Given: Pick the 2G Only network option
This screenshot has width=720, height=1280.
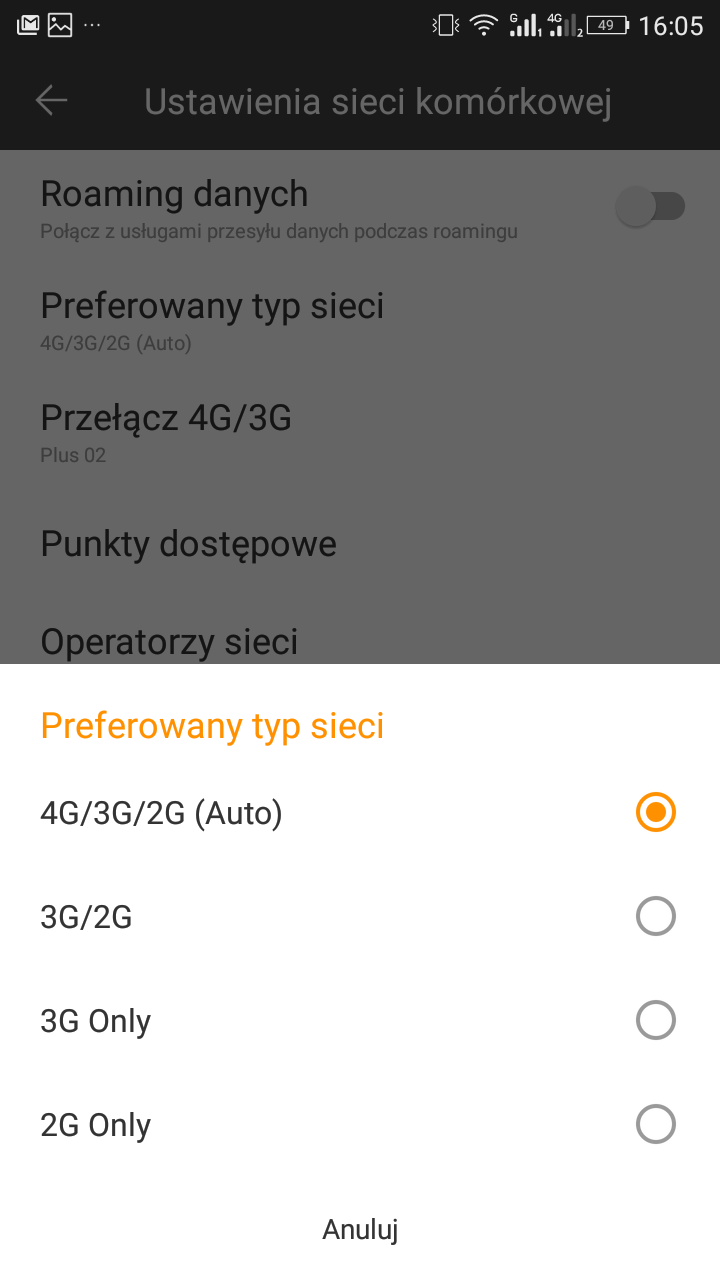Looking at the screenshot, I should [x=656, y=1124].
